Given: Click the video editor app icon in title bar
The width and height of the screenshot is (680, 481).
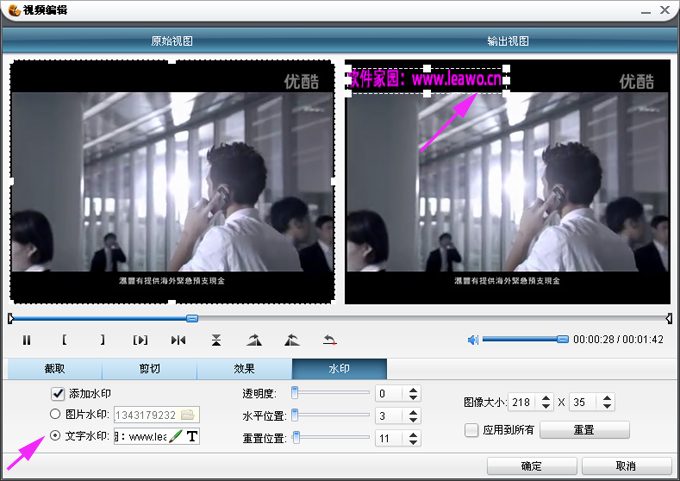Looking at the screenshot, I should (x=14, y=10).
